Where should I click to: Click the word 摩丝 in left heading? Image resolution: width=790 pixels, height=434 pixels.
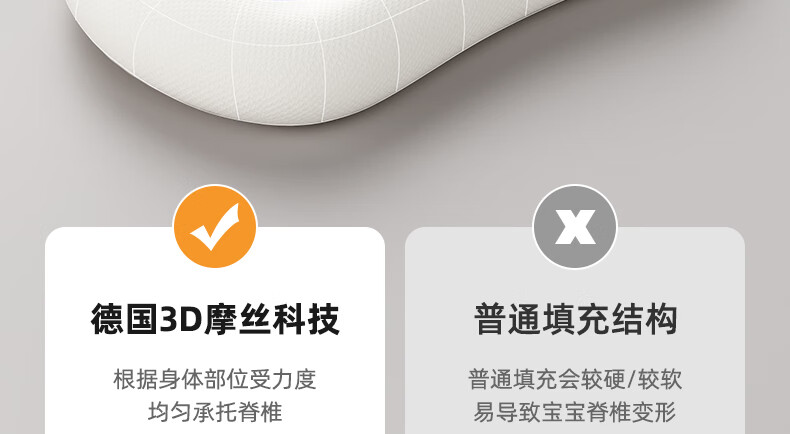pos(237,319)
